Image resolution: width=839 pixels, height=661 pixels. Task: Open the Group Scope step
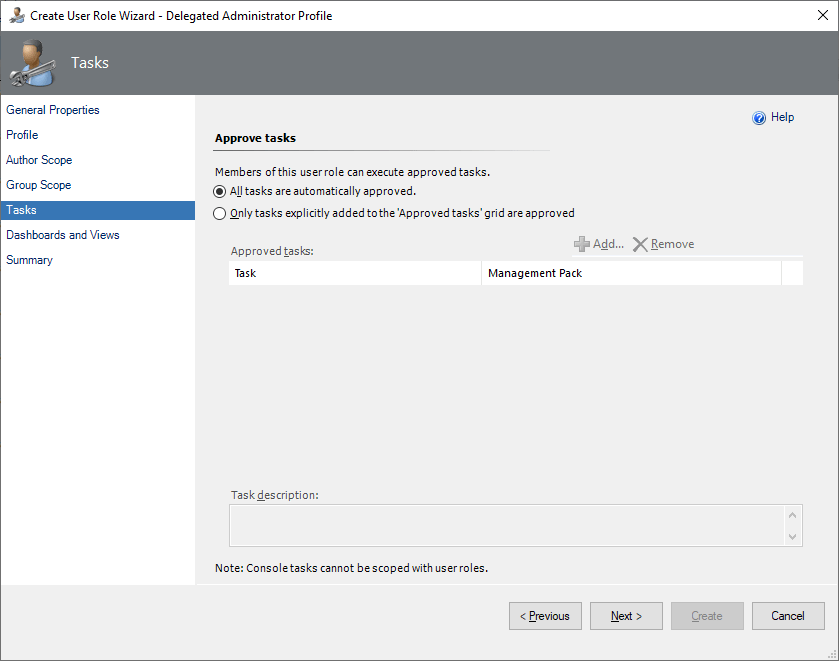click(38, 185)
